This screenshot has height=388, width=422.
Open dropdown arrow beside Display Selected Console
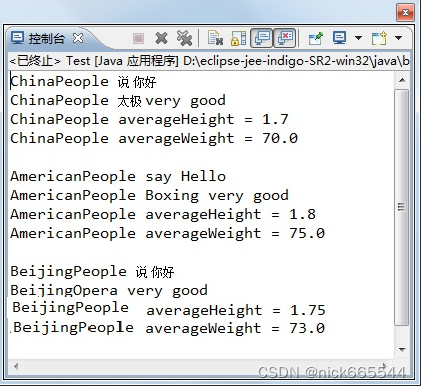tap(358, 38)
